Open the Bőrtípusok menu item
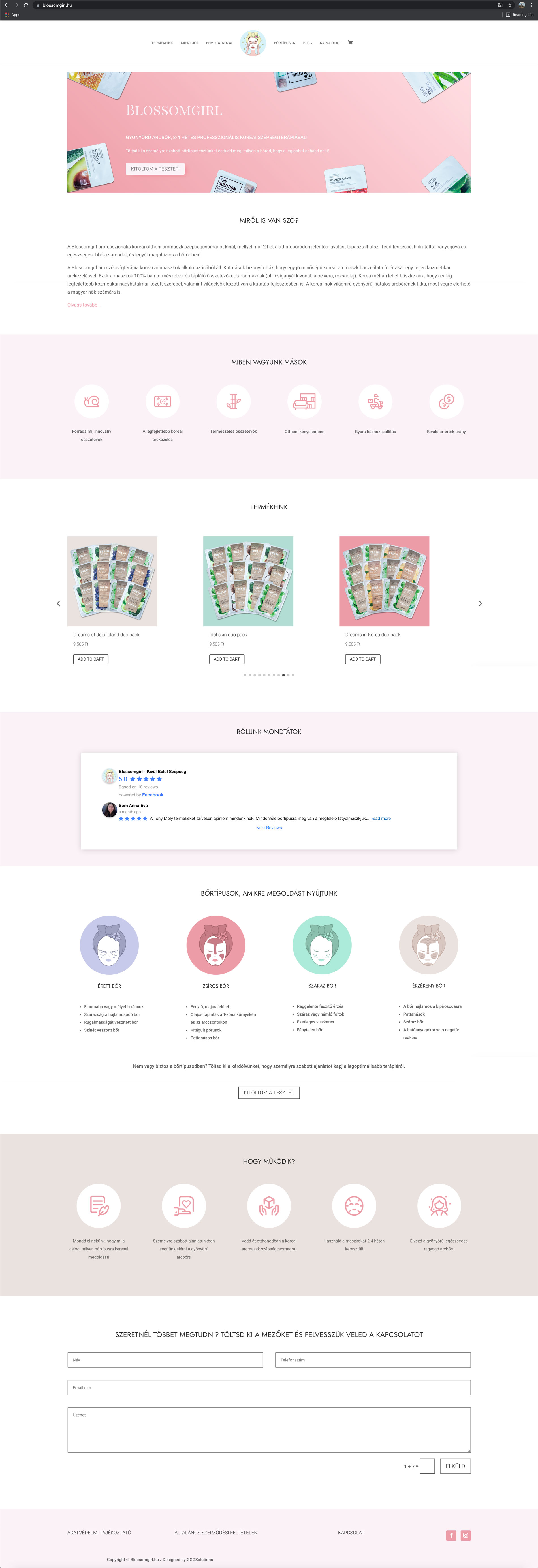The image size is (538, 1568). [285, 43]
